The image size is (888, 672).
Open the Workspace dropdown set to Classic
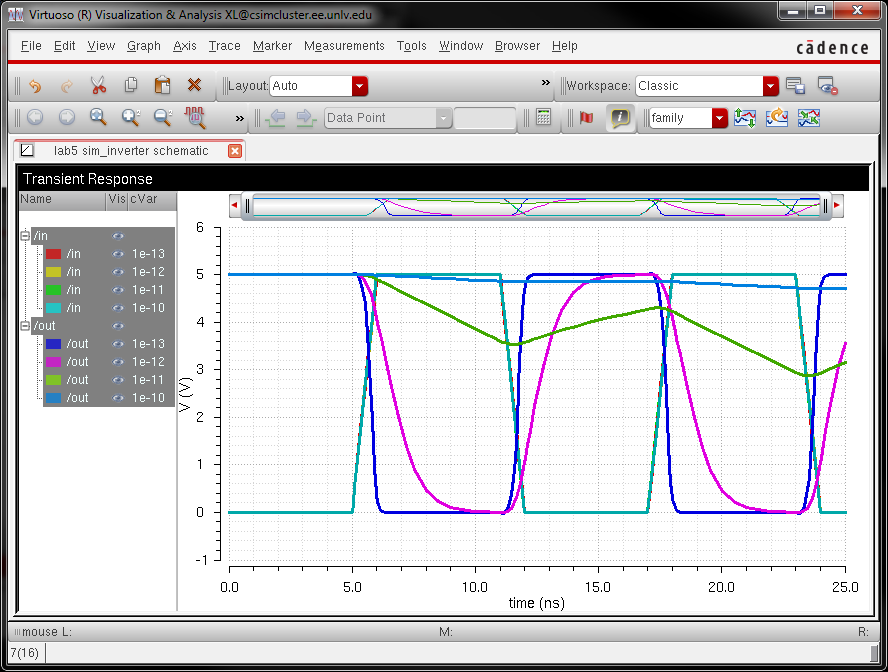[770, 86]
